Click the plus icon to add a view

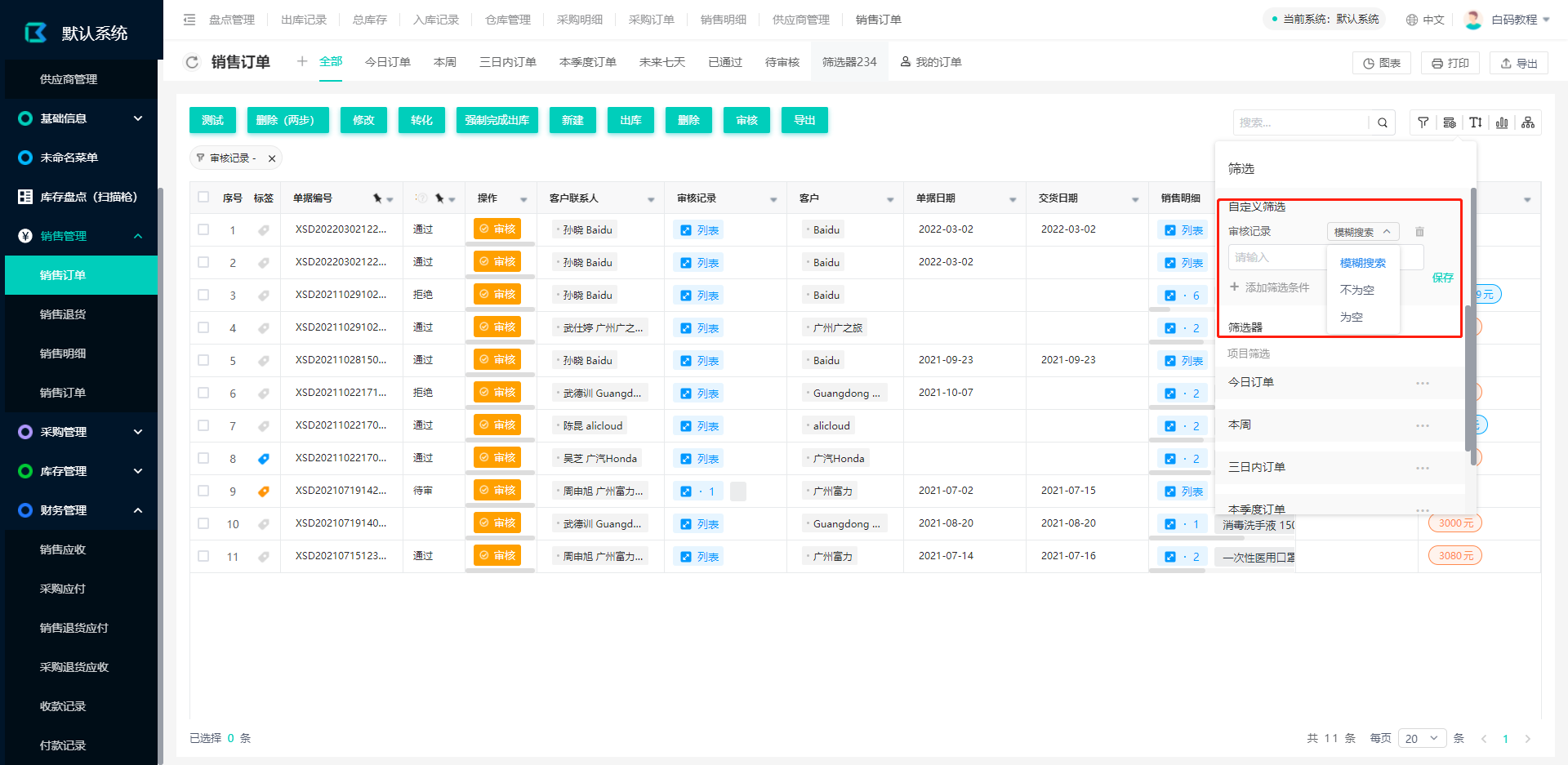(x=302, y=61)
